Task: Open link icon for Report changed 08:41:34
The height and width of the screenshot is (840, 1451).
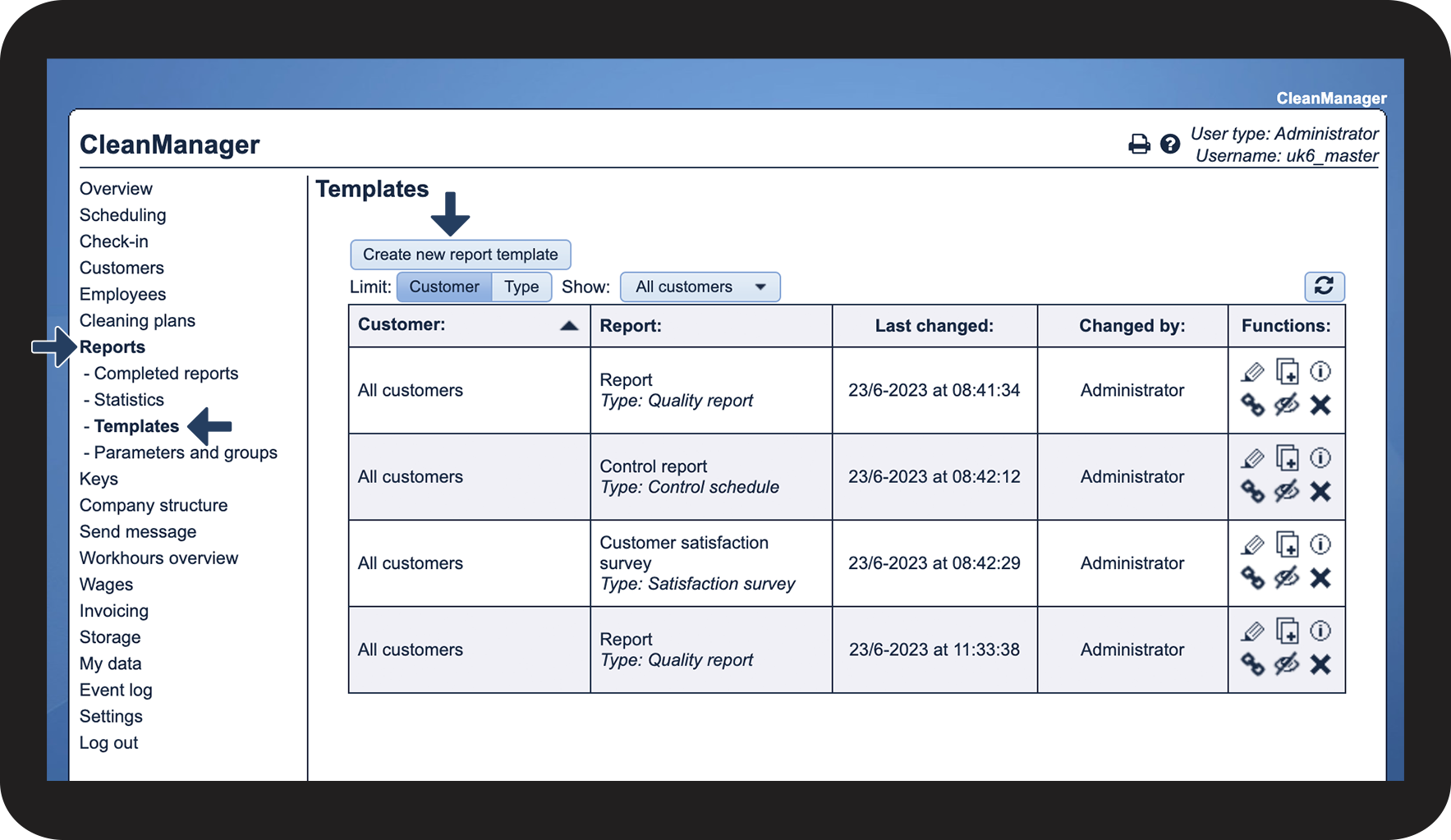Action: pyautogui.click(x=1252, y=406)
